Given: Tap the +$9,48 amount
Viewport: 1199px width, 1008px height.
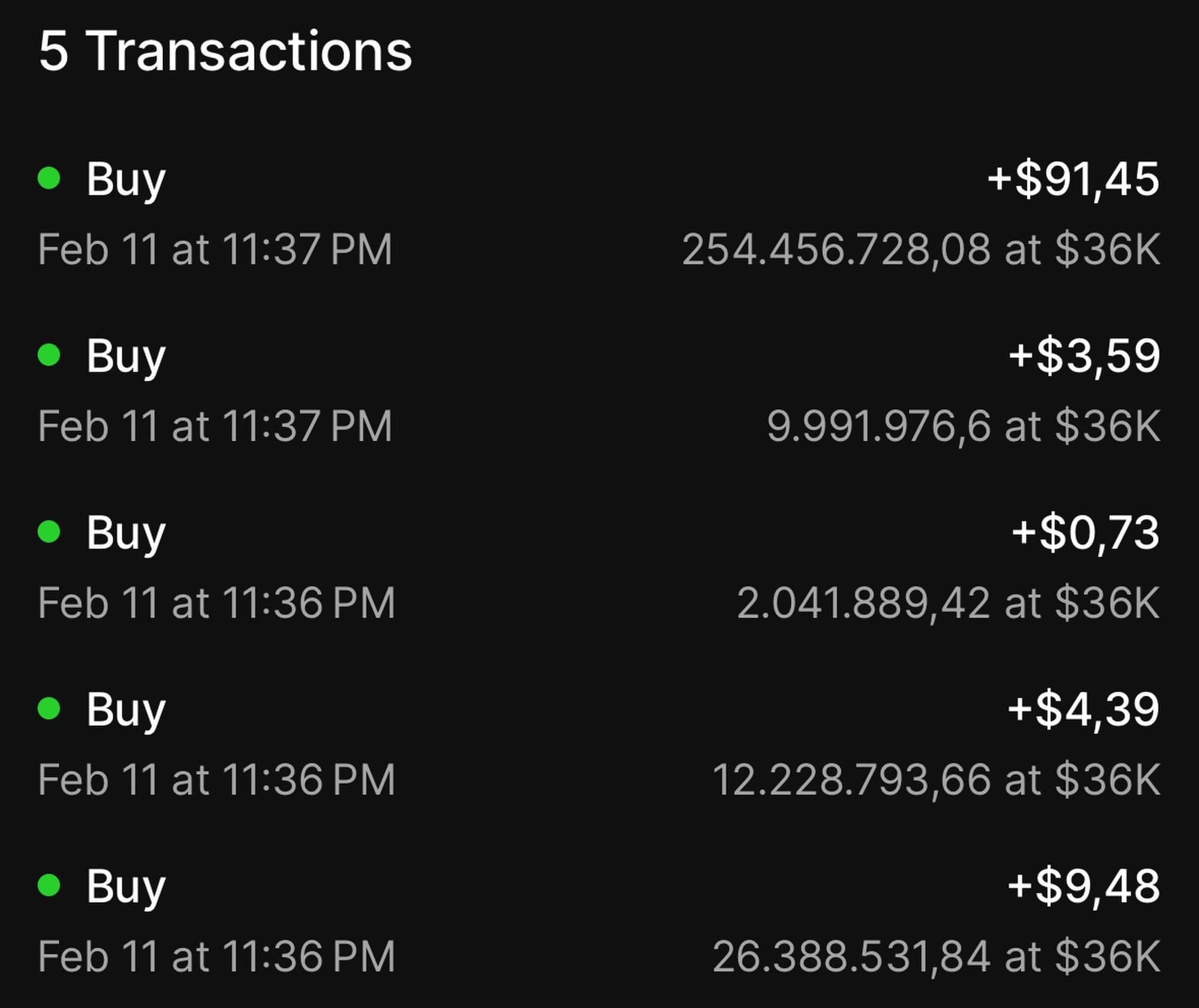Looking at the screenshot, I should click(1083, 886).
